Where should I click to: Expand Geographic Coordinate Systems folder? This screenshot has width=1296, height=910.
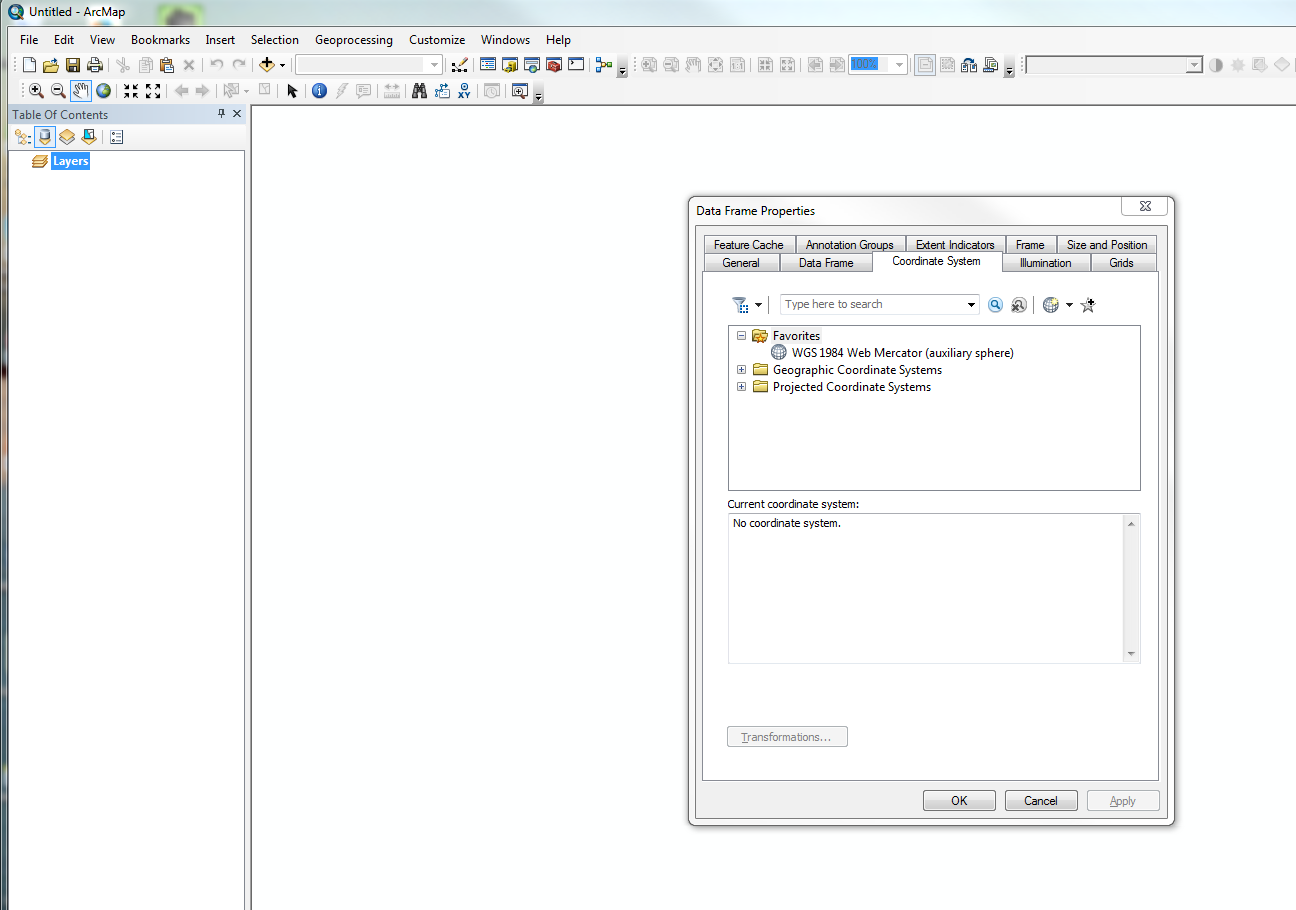click(741, 370)
